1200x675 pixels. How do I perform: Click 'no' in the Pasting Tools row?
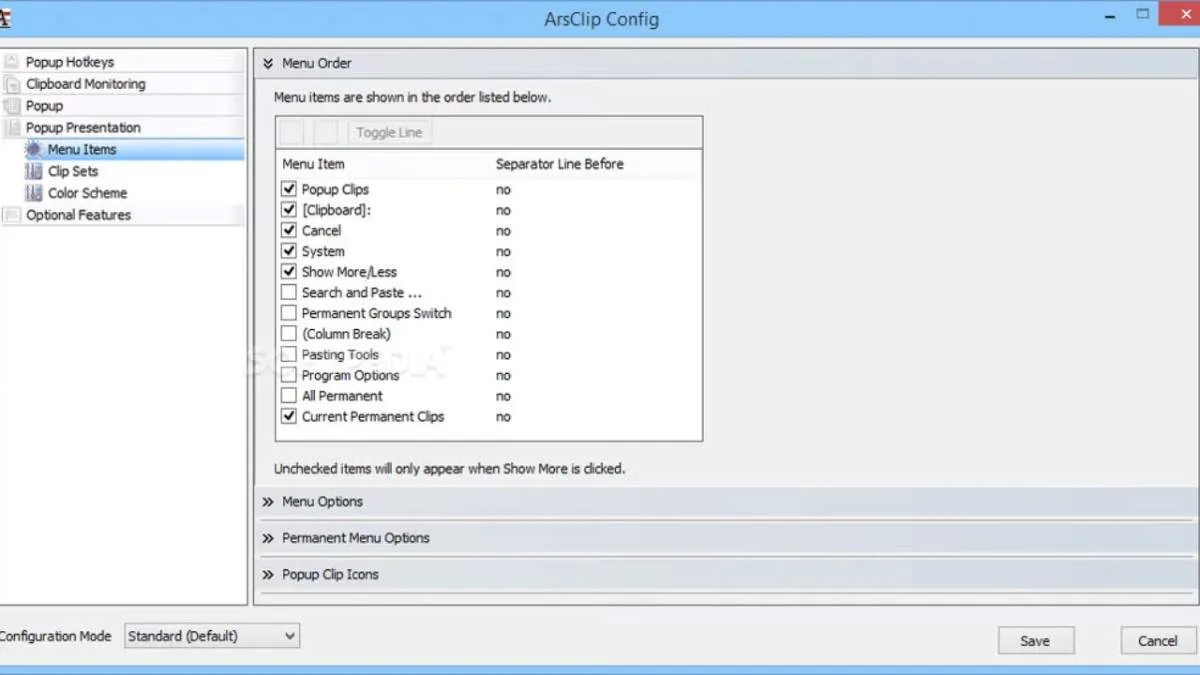[503, 355]
